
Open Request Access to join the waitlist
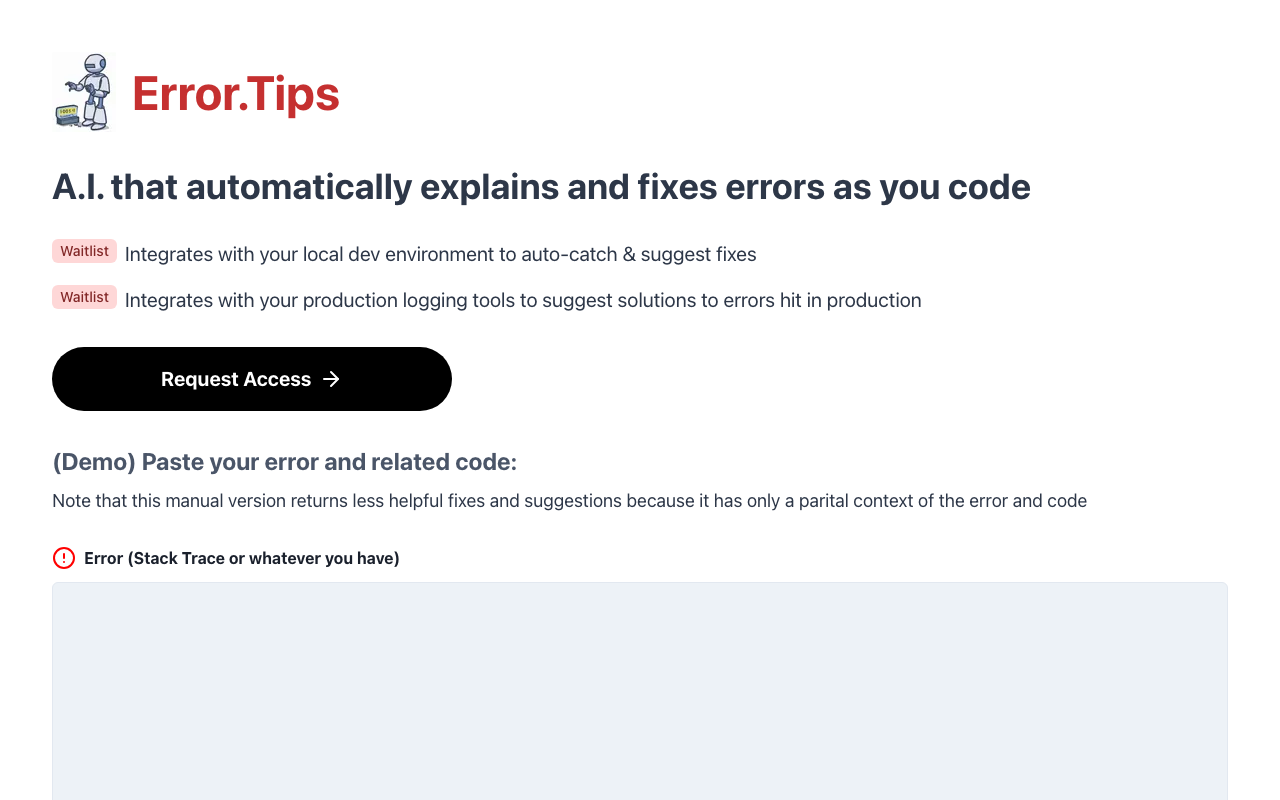click(x=251, y=379)
